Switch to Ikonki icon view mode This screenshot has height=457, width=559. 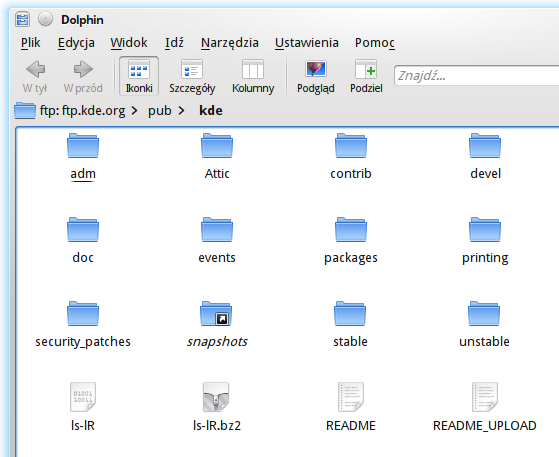(x=139, y=76)
